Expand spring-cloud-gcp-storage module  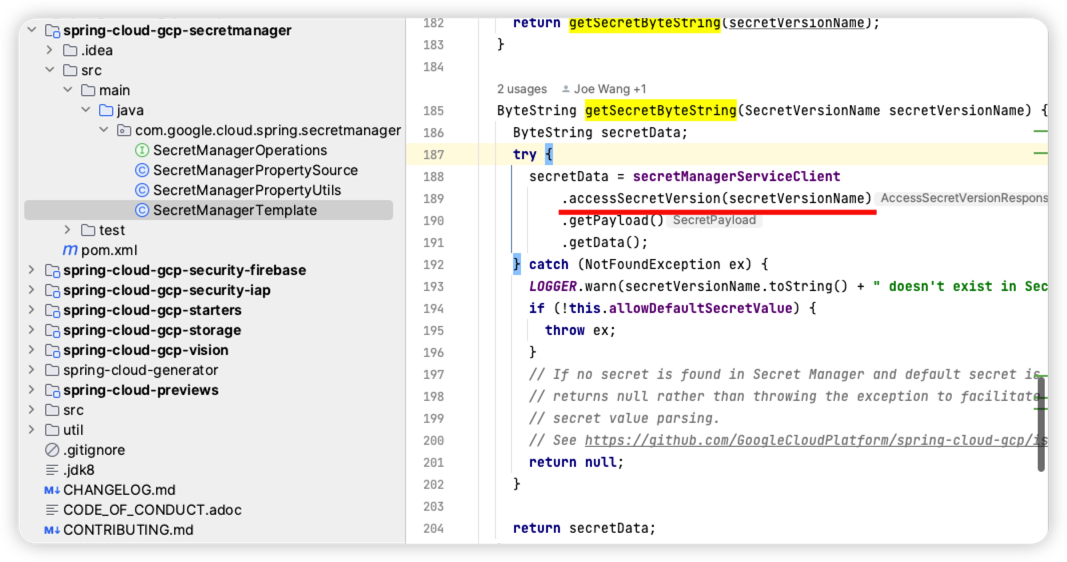point(32,330)
